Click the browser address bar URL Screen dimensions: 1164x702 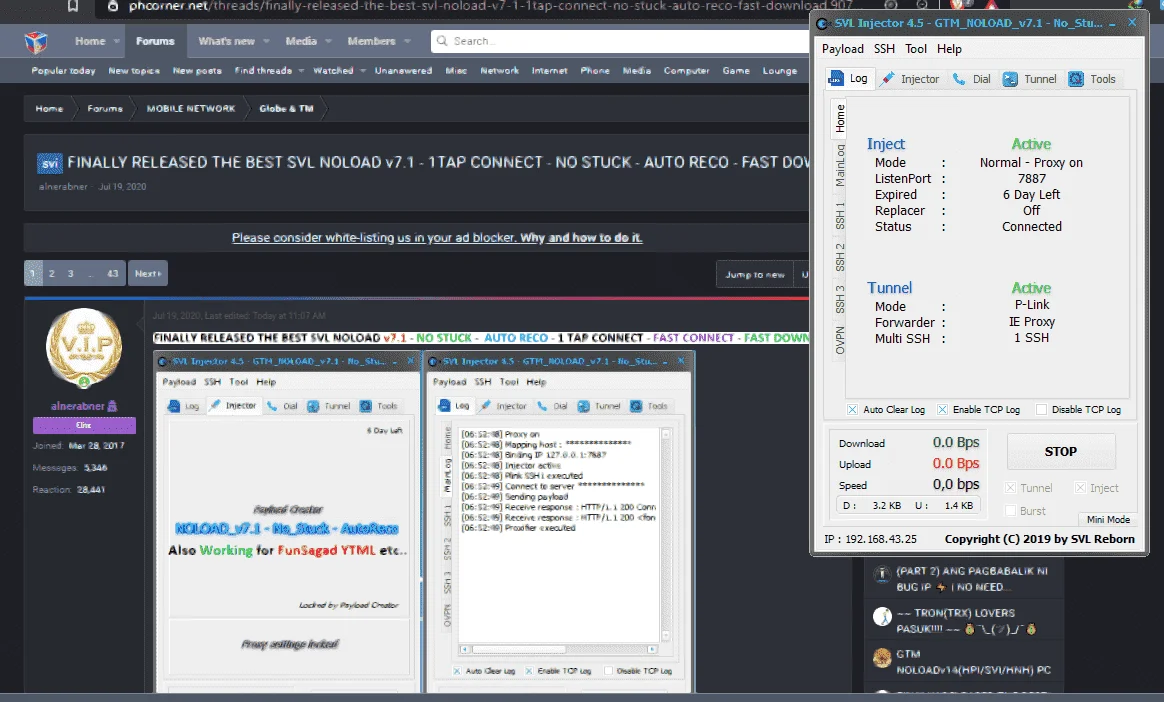[490, 6]
